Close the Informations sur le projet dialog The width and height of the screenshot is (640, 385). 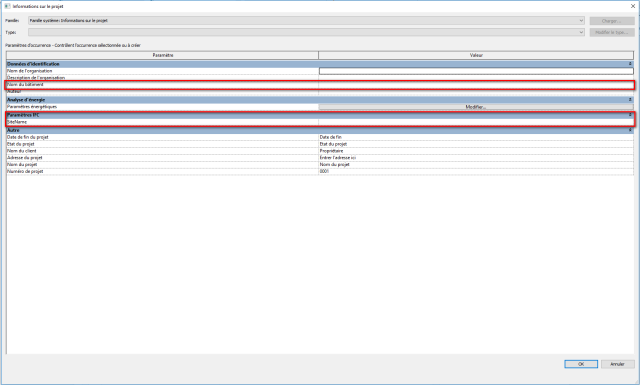click(x=633, y=6)
